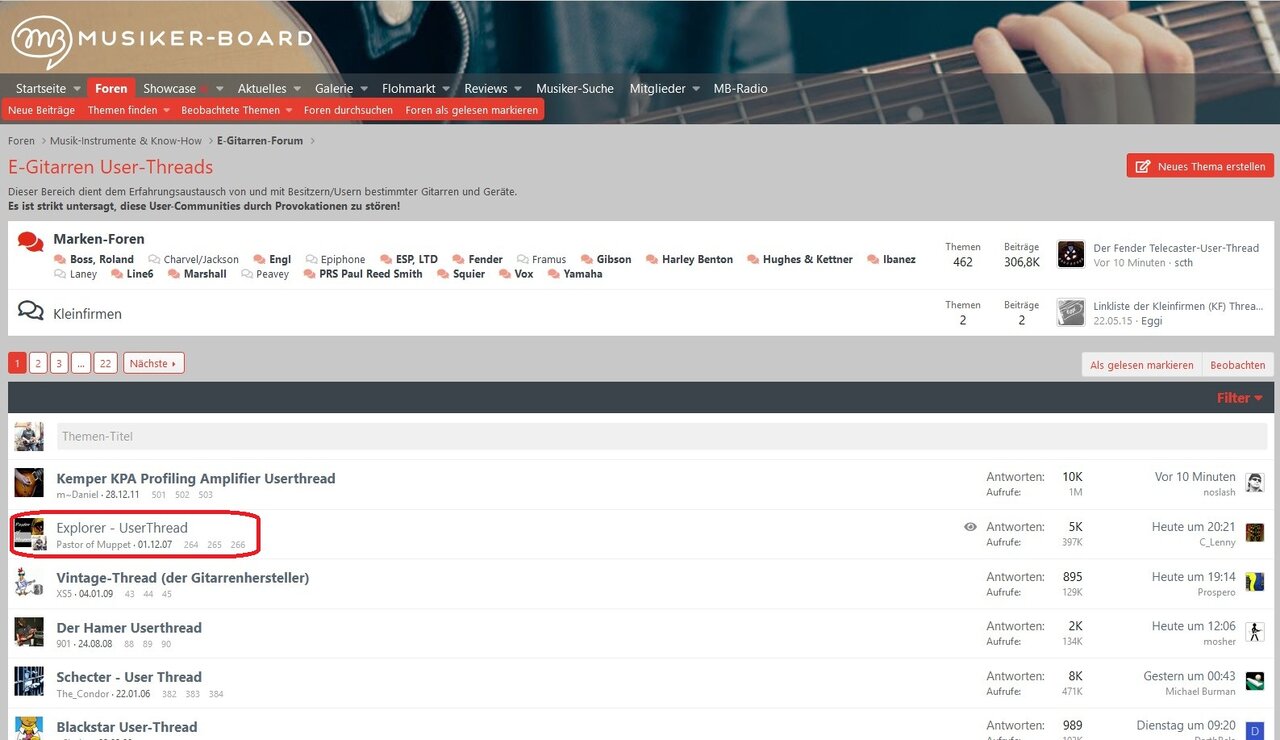This screenshot has height=740, width=1280.
Task: Open the Themen finden dropdown
Action: pyautogui.click(x=129, y=110)
